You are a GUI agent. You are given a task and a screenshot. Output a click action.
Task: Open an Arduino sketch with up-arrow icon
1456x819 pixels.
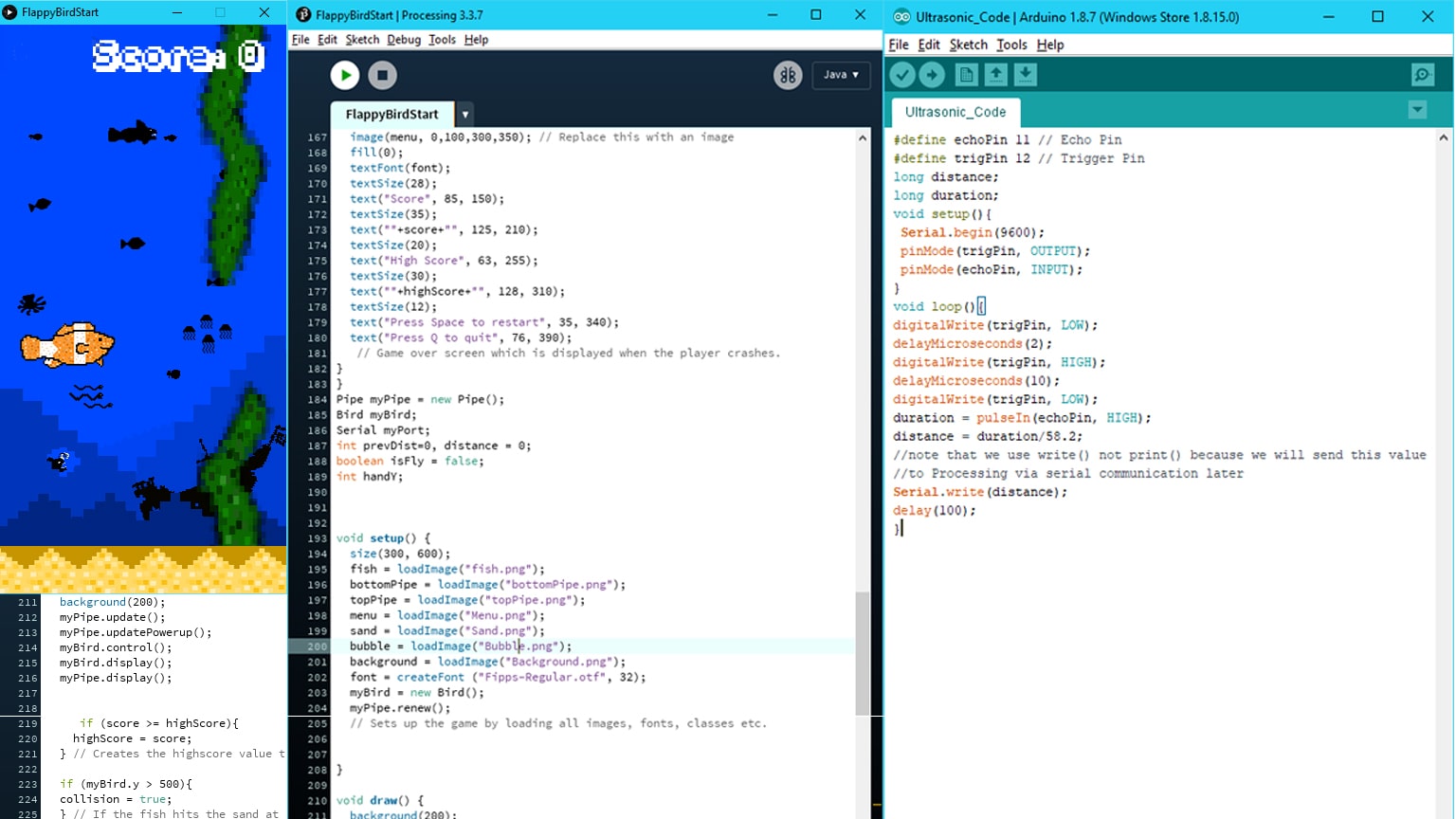click(x=995, y=75)
